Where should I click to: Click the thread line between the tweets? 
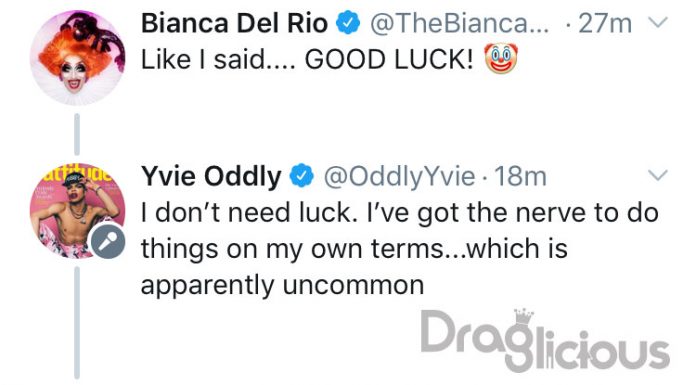[77, 135]
